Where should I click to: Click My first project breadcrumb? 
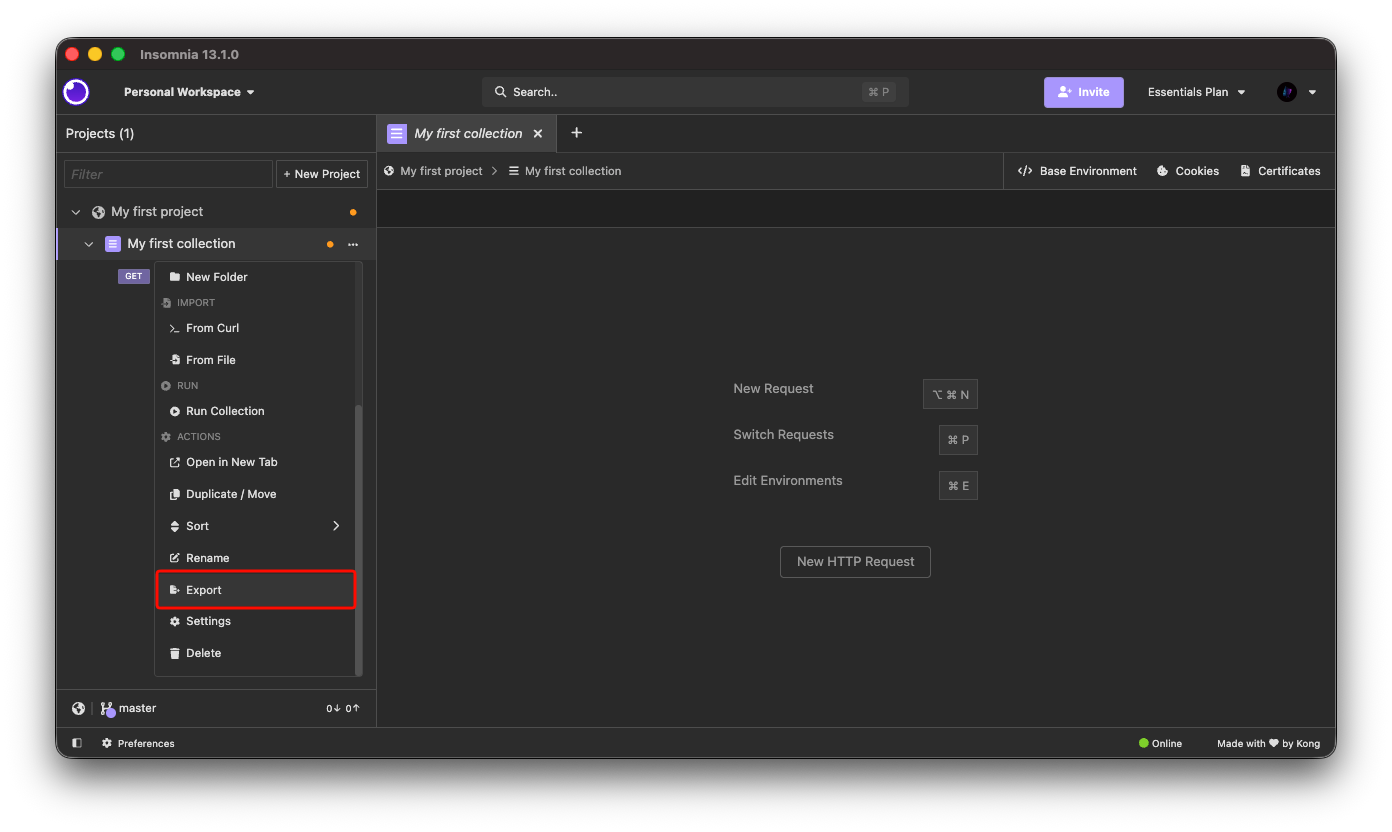pos(433,171)
